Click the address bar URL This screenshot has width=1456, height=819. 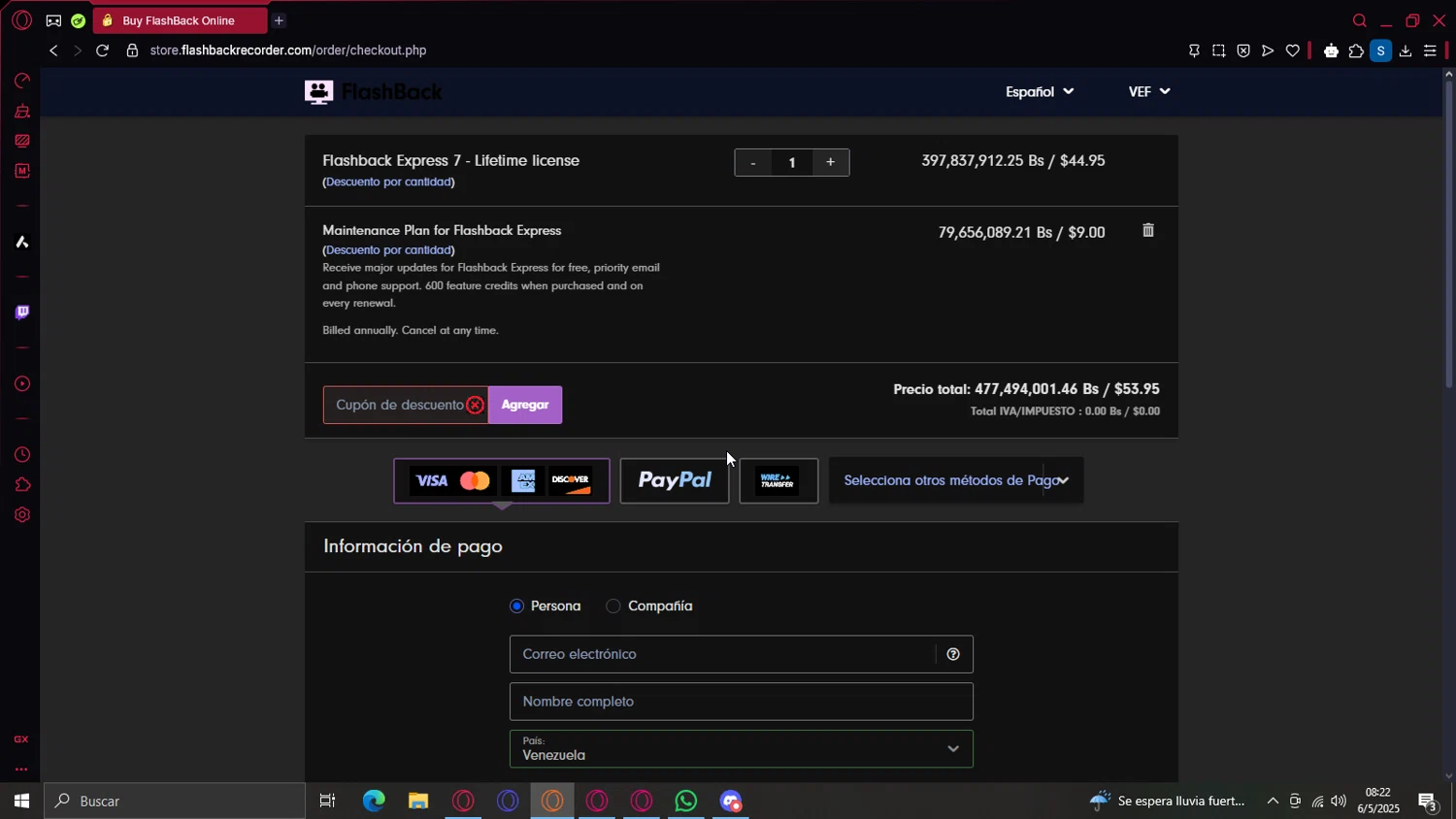pos(288,50)
